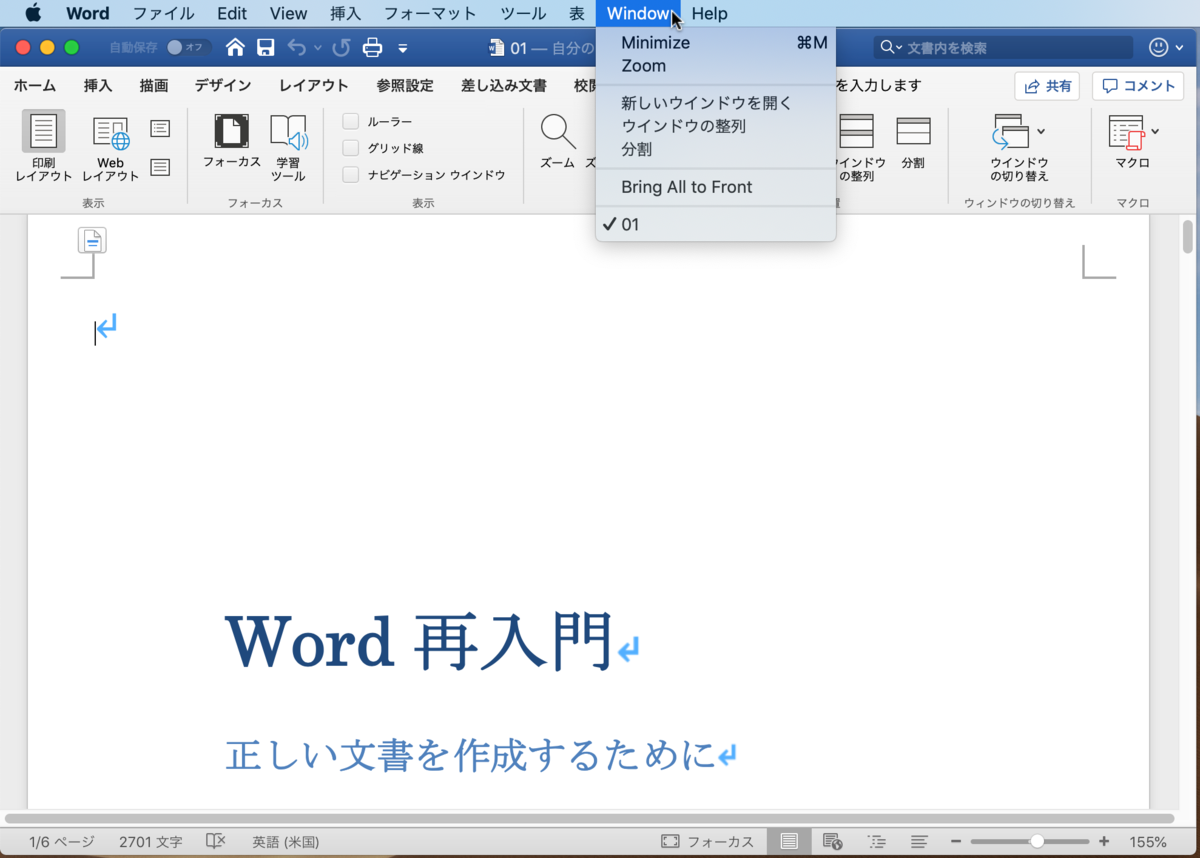The image size is (1200, 858).
Task: Open the デザイン ribbon tab
Action: pos(223,86)
